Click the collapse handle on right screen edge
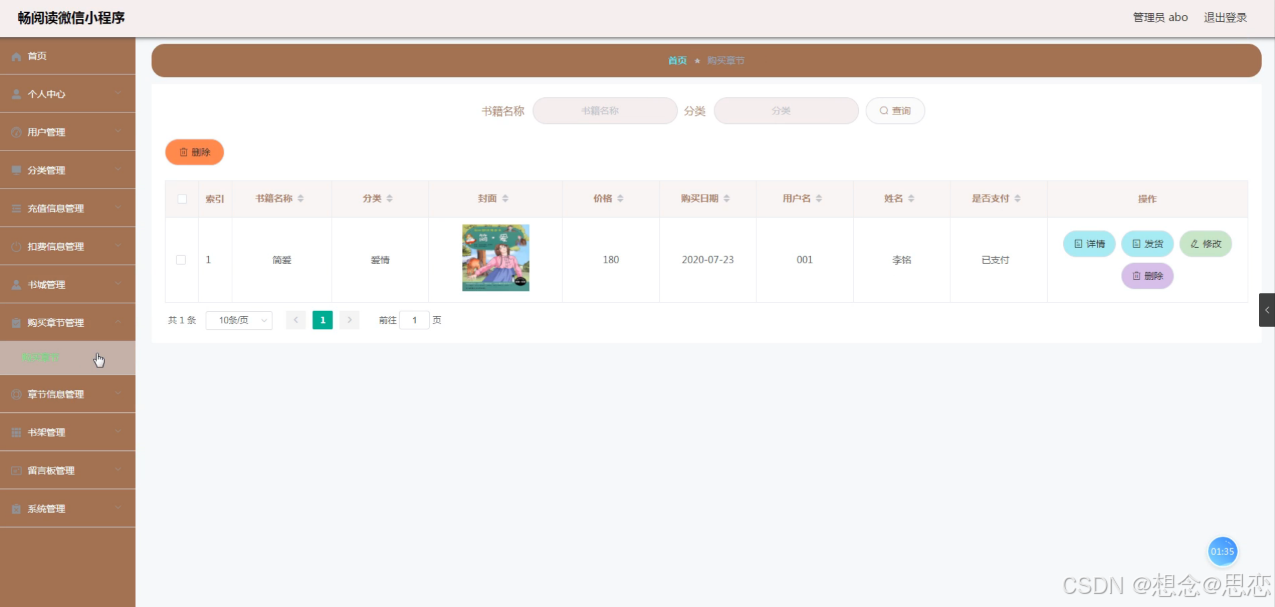The image size is (1275, 607). click(1267, 310)
